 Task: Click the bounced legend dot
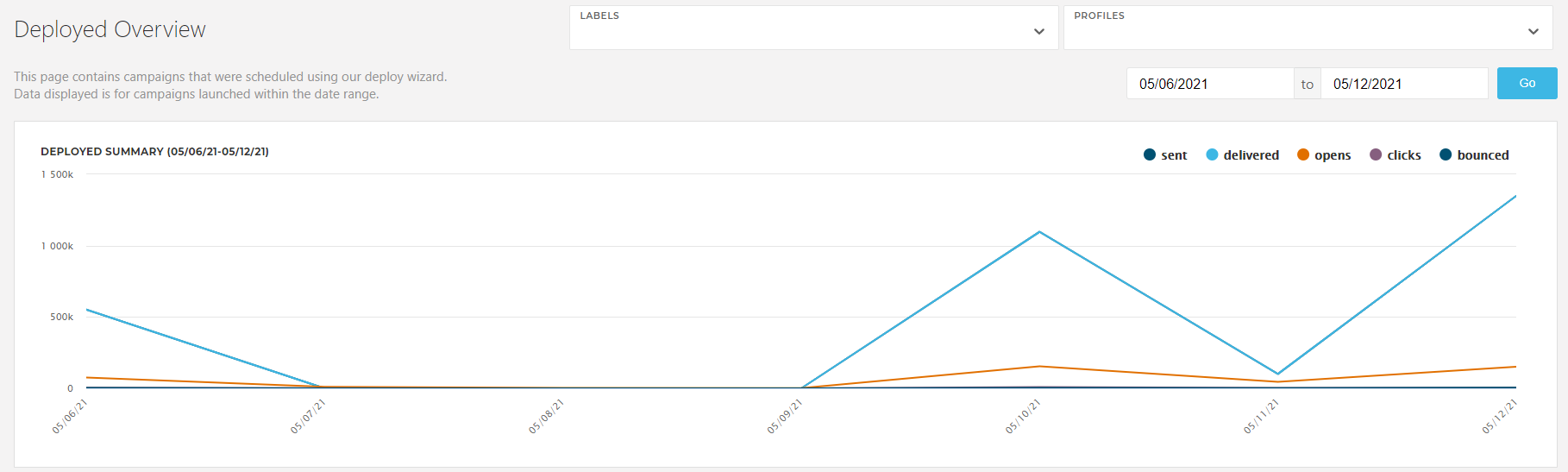(1446, 155)
